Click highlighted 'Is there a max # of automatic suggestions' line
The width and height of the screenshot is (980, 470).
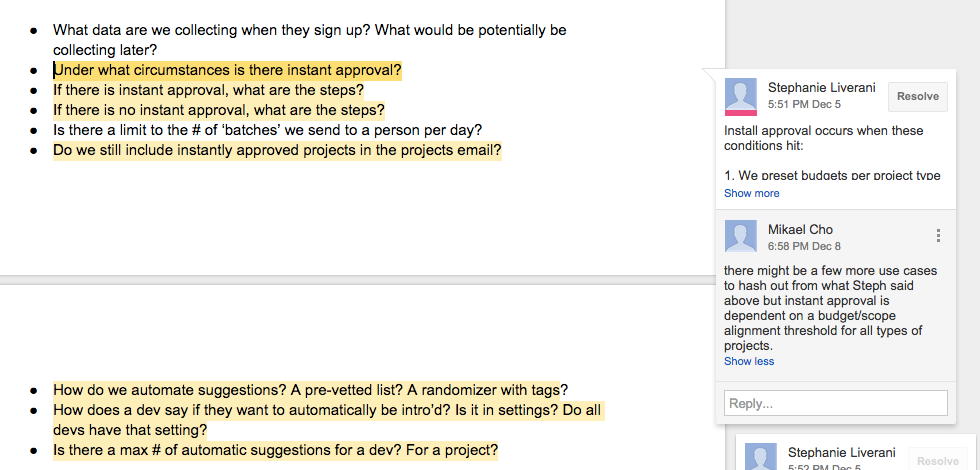(x=276, y=450)
